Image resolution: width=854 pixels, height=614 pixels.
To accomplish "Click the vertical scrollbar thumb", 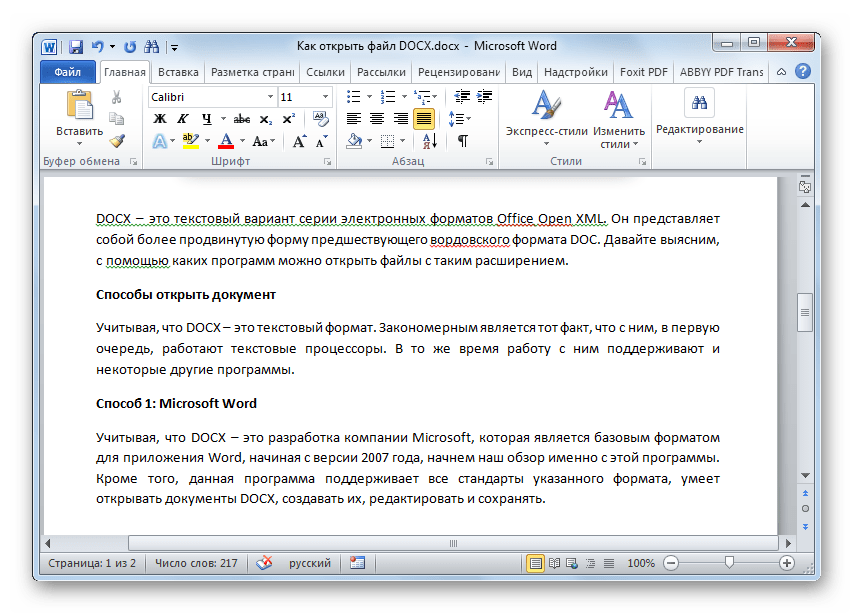I will 805,312.
